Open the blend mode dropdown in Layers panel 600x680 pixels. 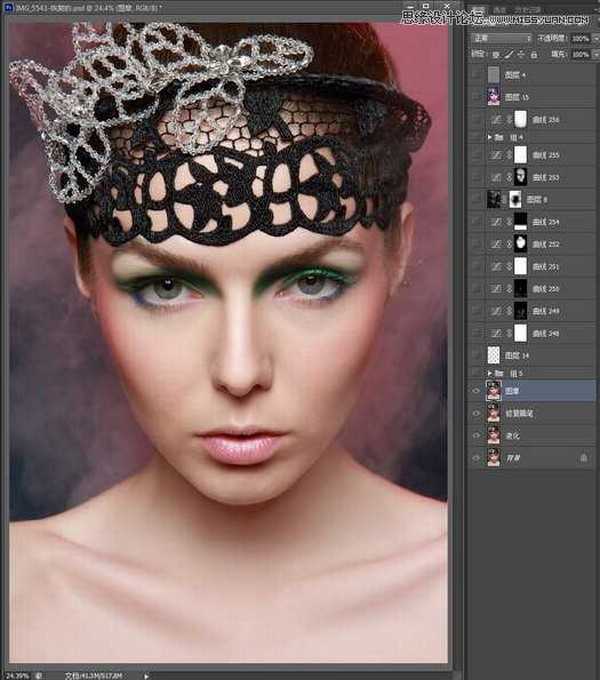tap(500, 38)
